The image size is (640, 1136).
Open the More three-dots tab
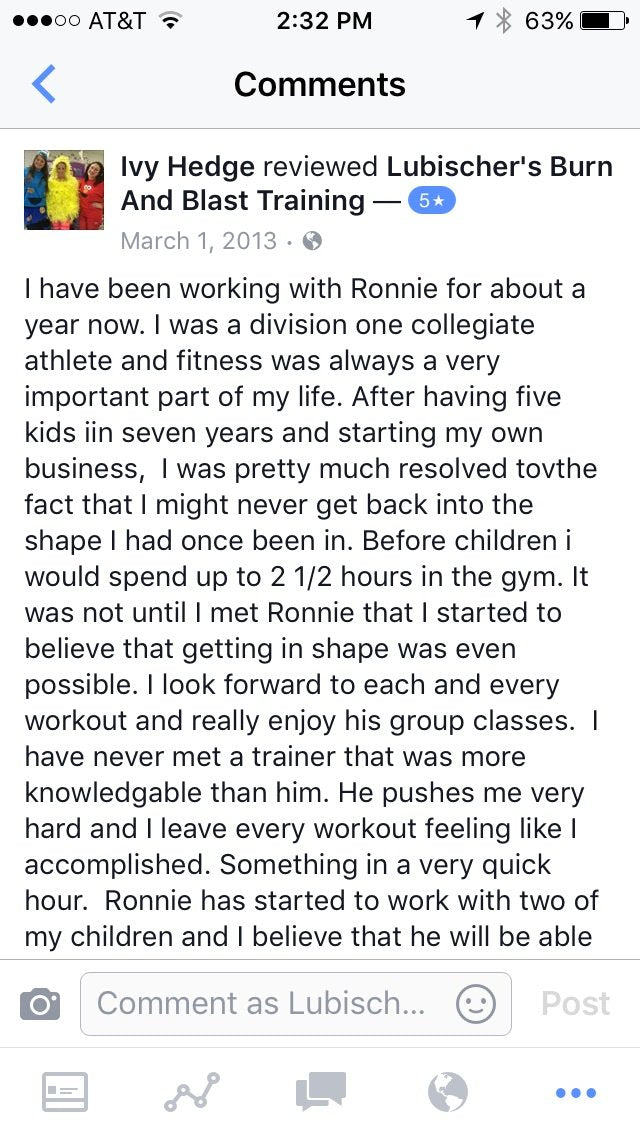(x=575, y=1092)
